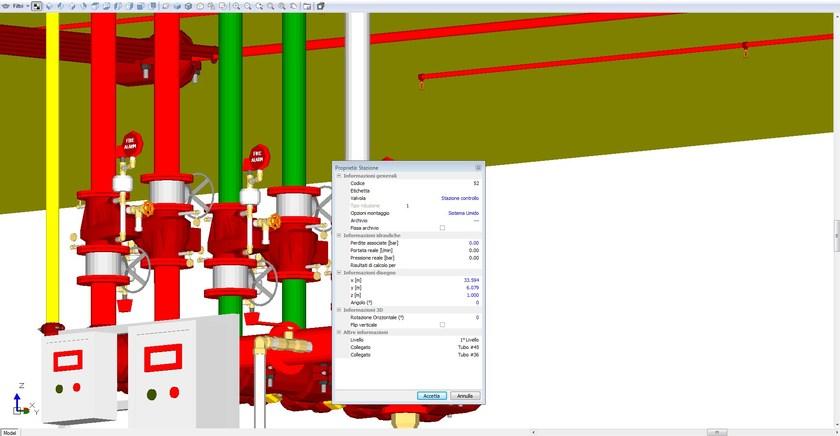Switch to the Model tab
This screenshot has width=840, height=436.
click(10, 432)
